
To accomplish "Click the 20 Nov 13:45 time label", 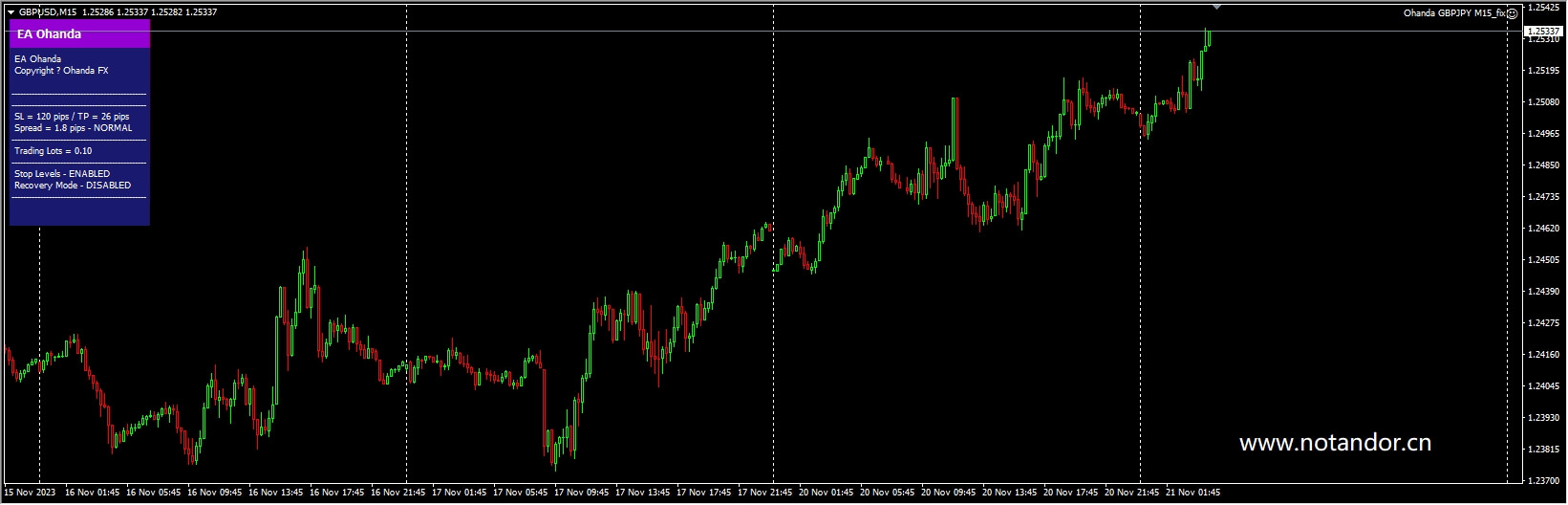I will (1009, 494).
